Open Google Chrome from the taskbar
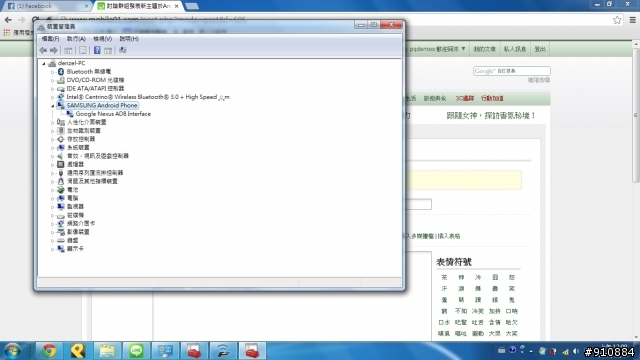The height and width of the screenshot is (360, 640). 49,351
